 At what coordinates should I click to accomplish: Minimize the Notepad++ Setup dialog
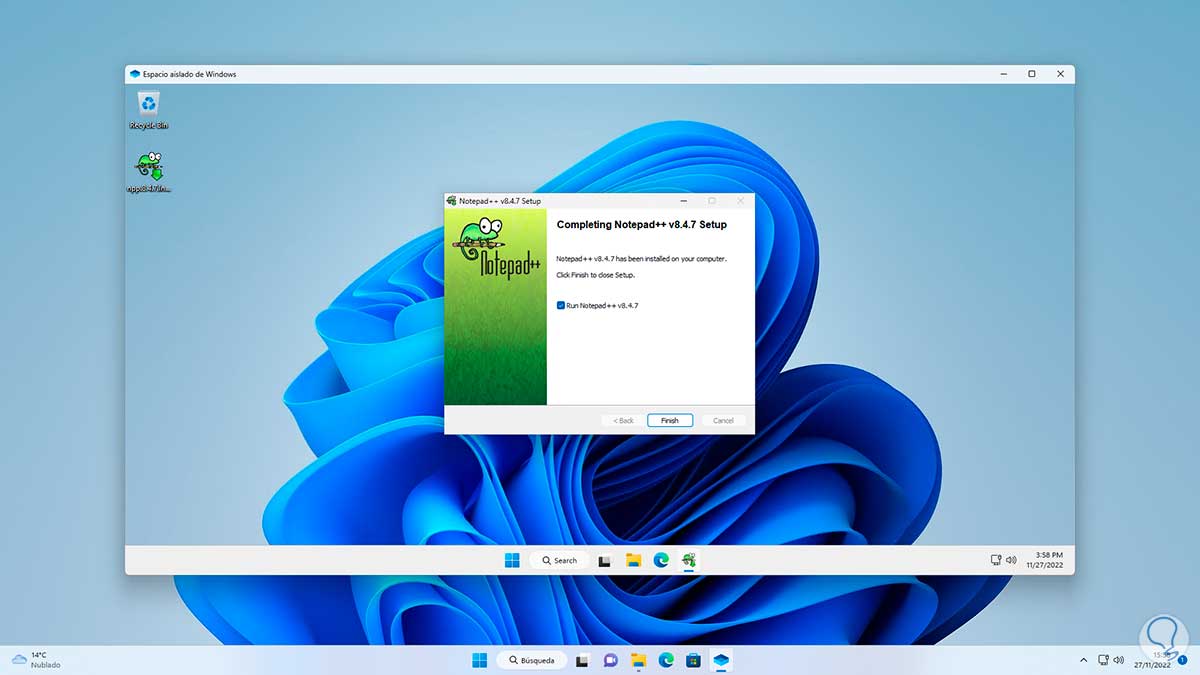(x=683, y=201)
